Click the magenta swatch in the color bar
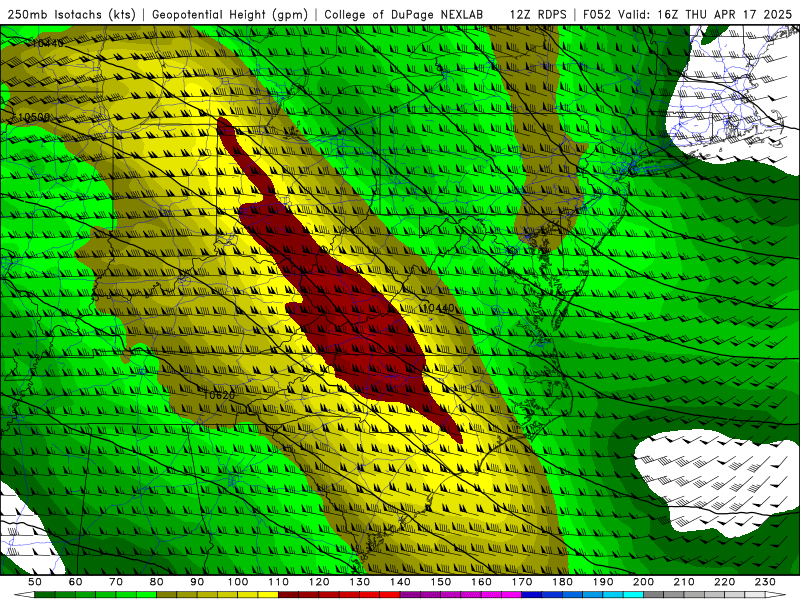Viewport: 800px width, 600px height. [511, 594]
